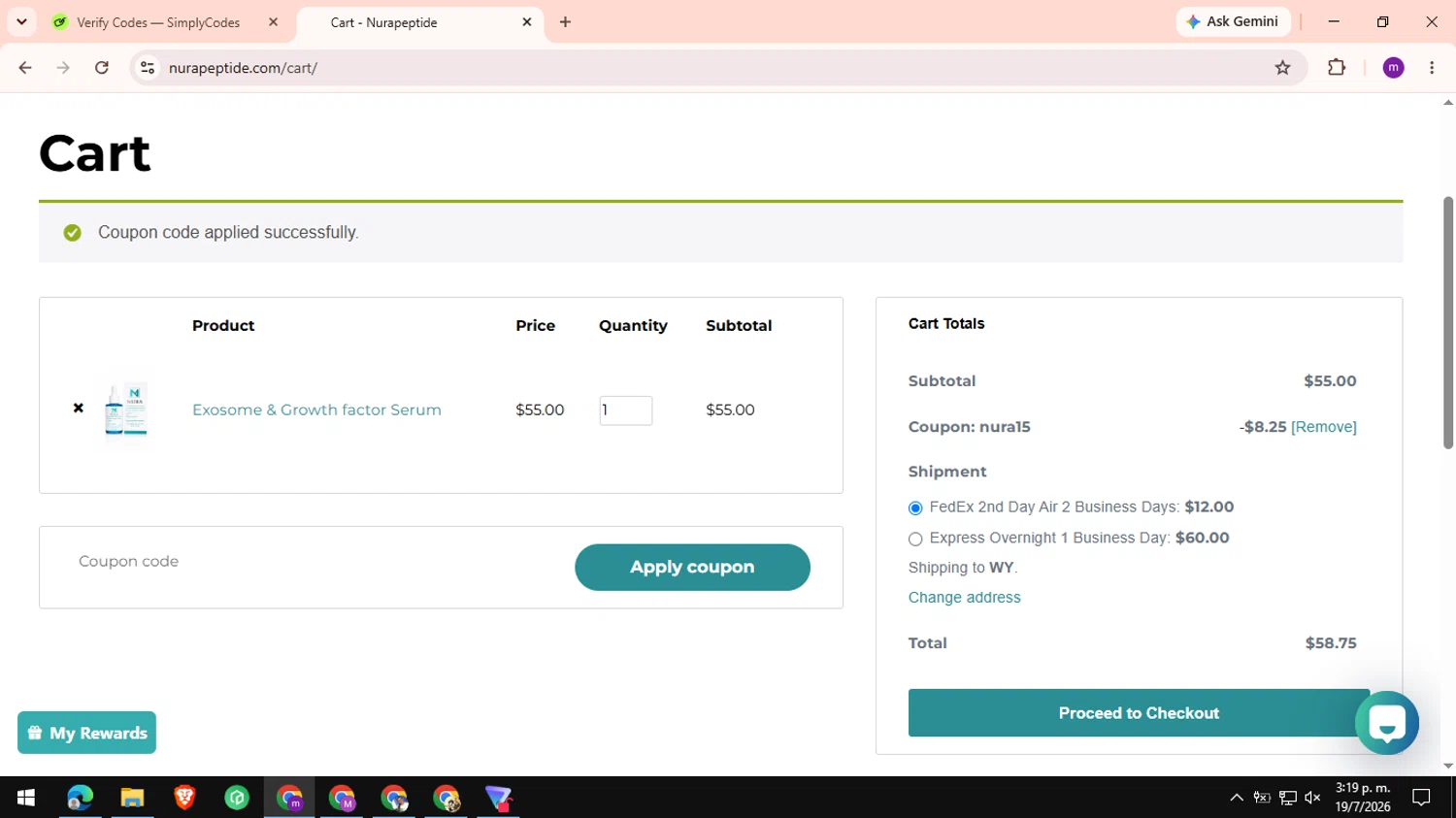The width and height of the screenshot is (1456, 818).
Task: Click the discount amount '-$8.25'
Action: (x=1263, y=427)
